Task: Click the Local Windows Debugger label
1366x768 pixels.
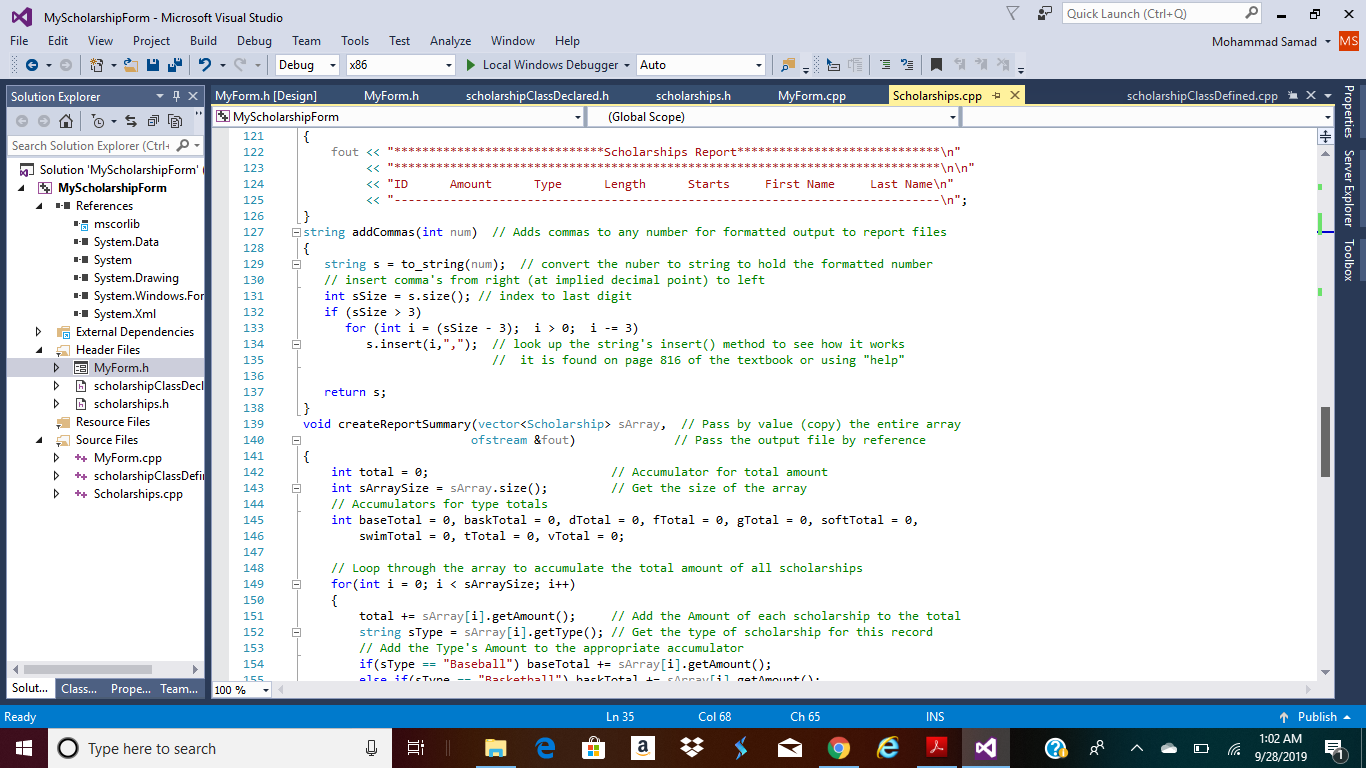Action: point(551,65)
